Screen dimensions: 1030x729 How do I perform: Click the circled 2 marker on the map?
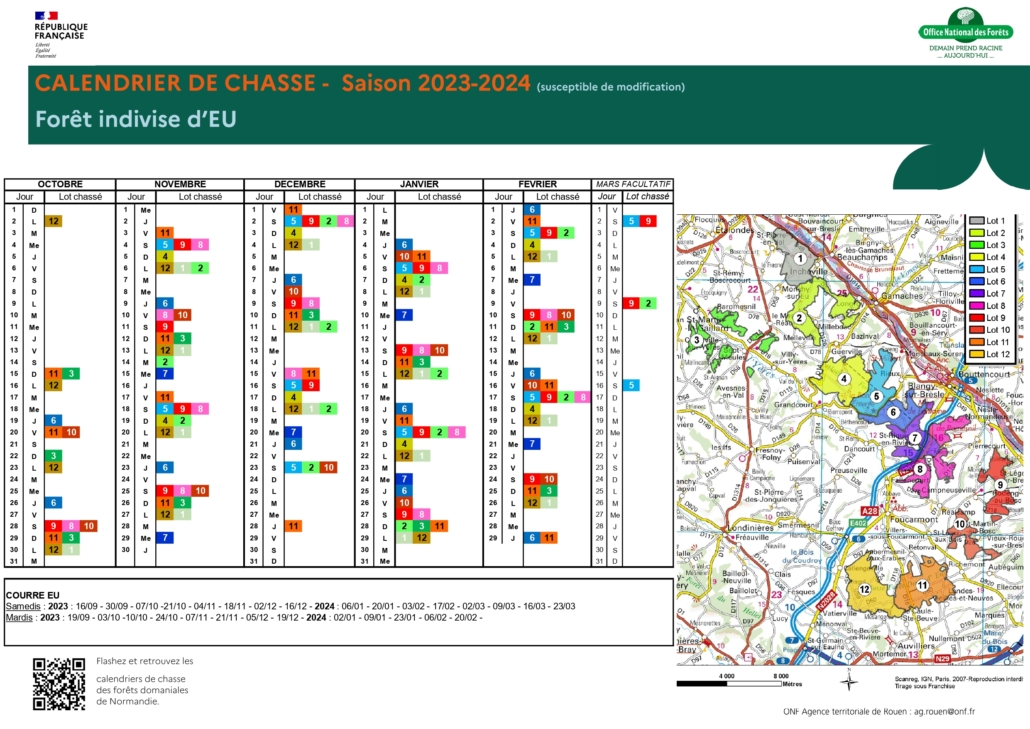[799, 318]
